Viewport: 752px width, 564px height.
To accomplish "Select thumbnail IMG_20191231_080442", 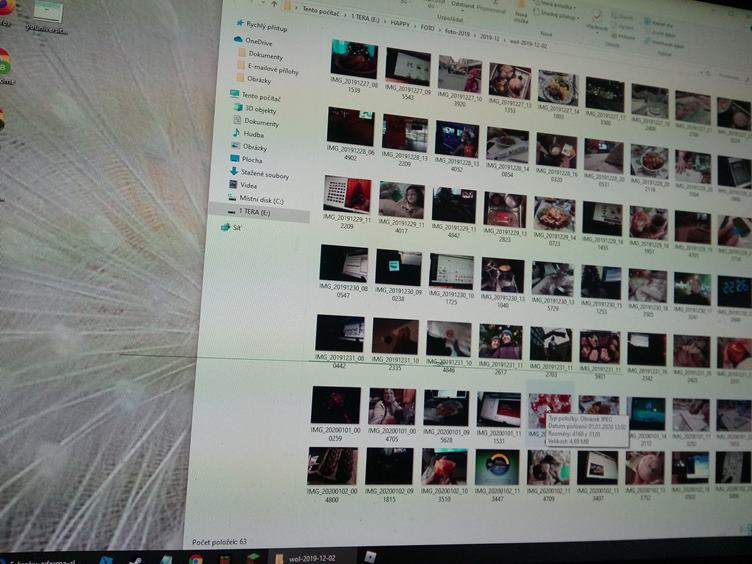I will click(x=340, y=341).
